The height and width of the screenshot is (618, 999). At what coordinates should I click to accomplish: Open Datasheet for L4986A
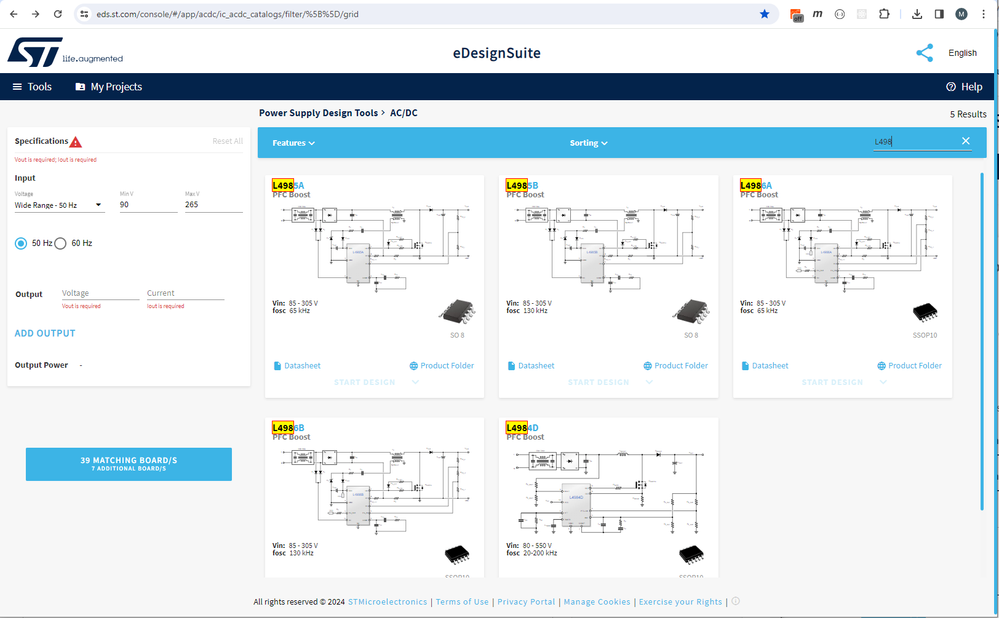pyautogui.click(x=765, y=366)
